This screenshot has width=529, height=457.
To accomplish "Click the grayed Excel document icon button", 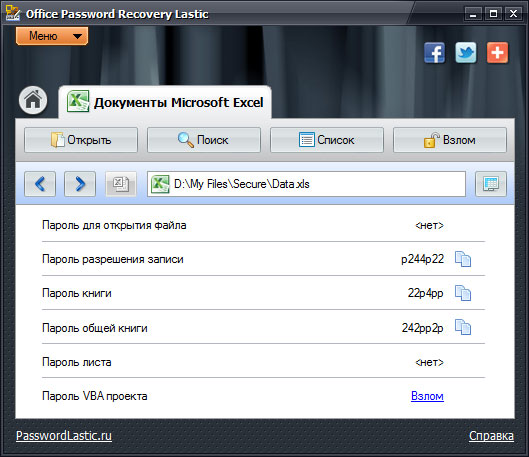I will pos(121,184).
